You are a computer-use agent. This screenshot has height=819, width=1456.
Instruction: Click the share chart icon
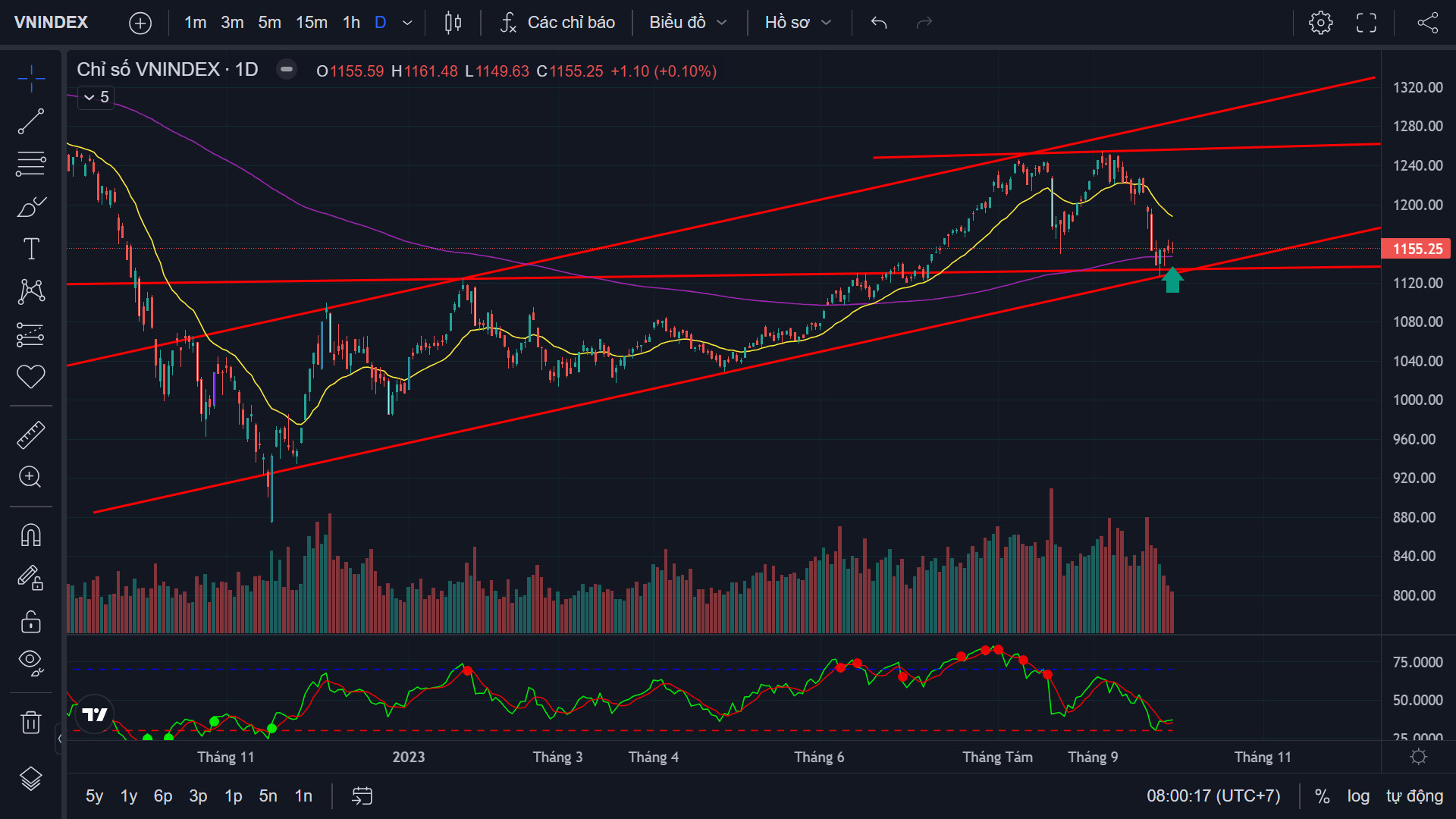point(1428,23)
